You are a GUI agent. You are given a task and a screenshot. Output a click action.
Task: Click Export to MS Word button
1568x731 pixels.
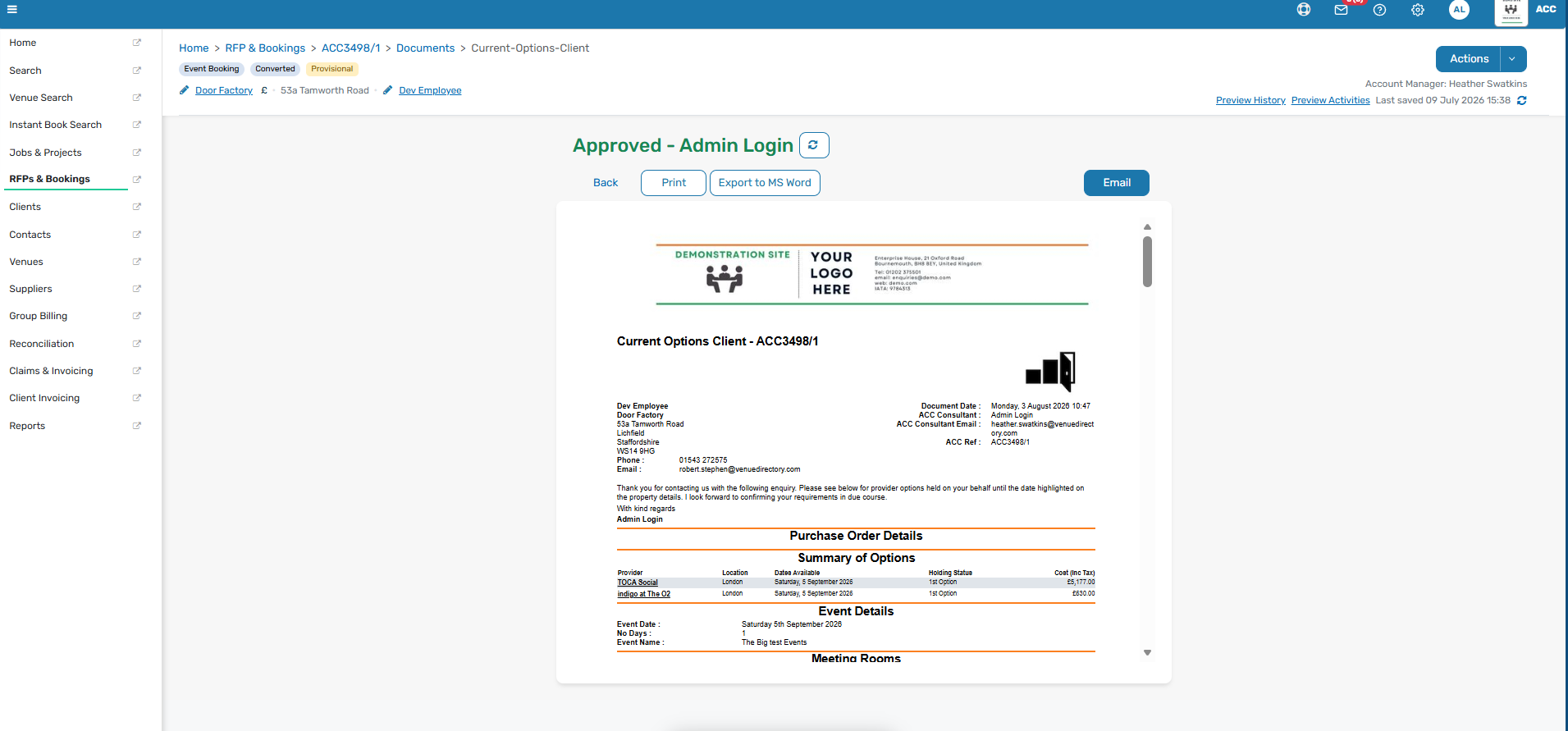click(x=765, y=183)
